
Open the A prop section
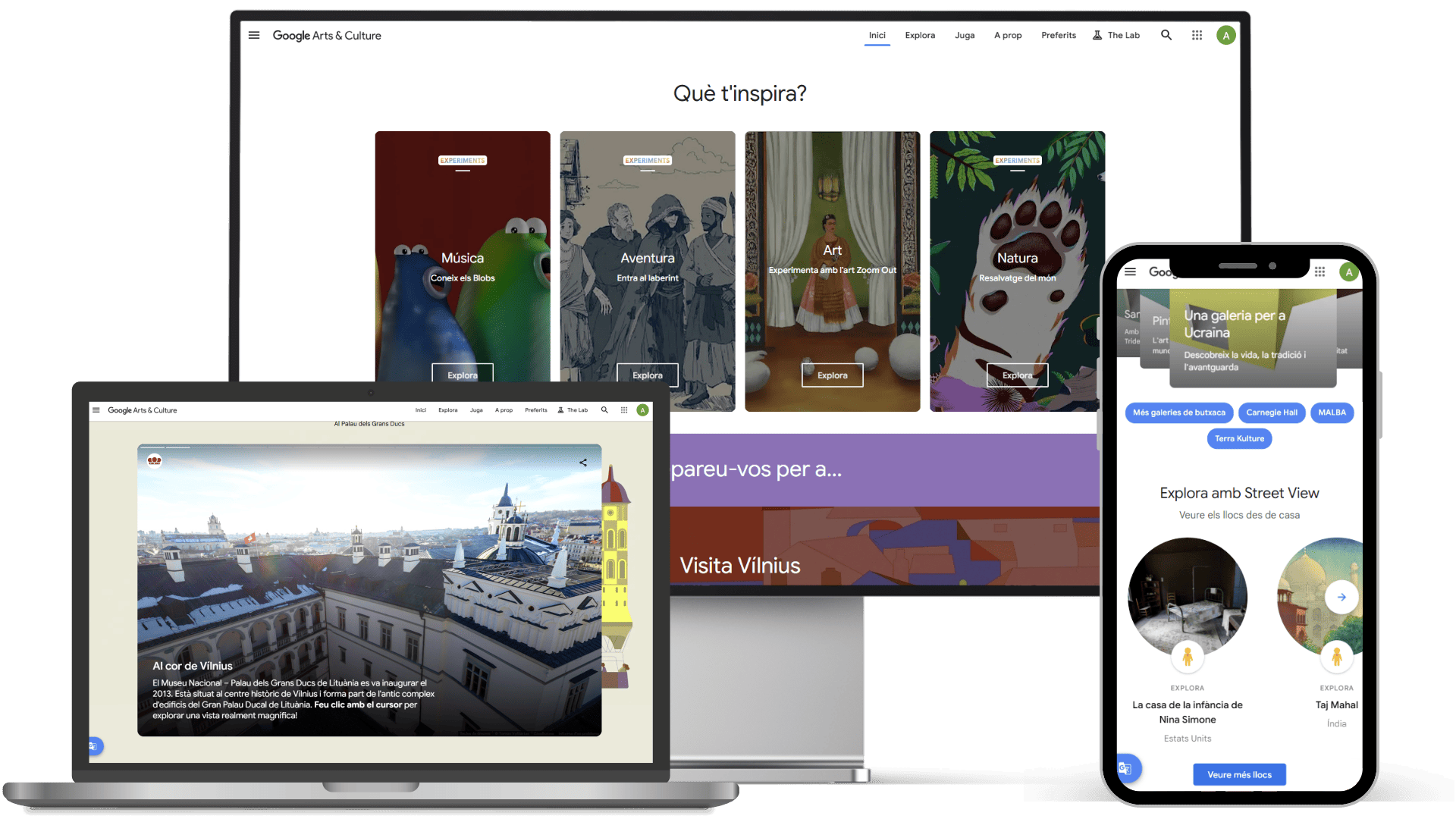(1008, 35)
